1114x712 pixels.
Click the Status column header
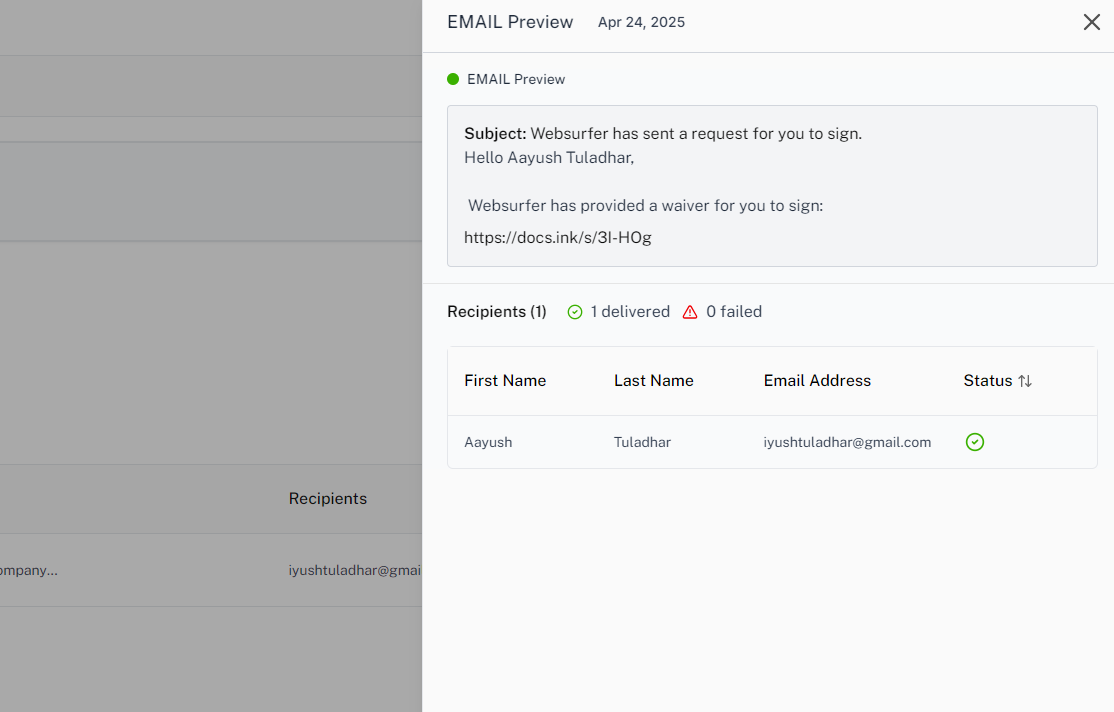tap(988, 381)
